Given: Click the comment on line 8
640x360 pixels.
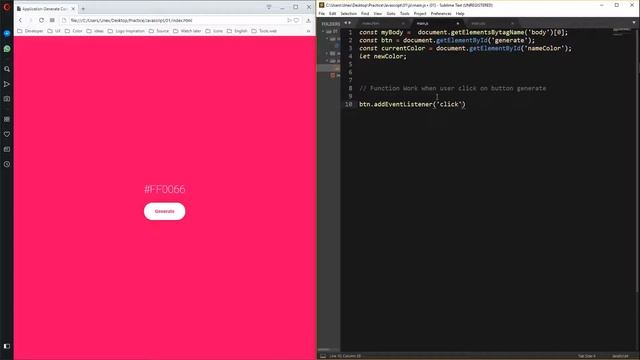Looking at the screenshot, I should (x=453, y=88).
